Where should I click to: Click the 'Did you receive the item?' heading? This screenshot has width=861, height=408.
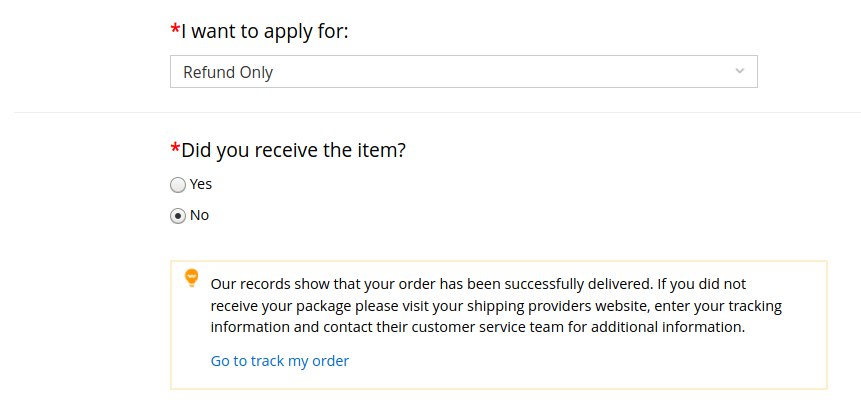pos(293,149)
